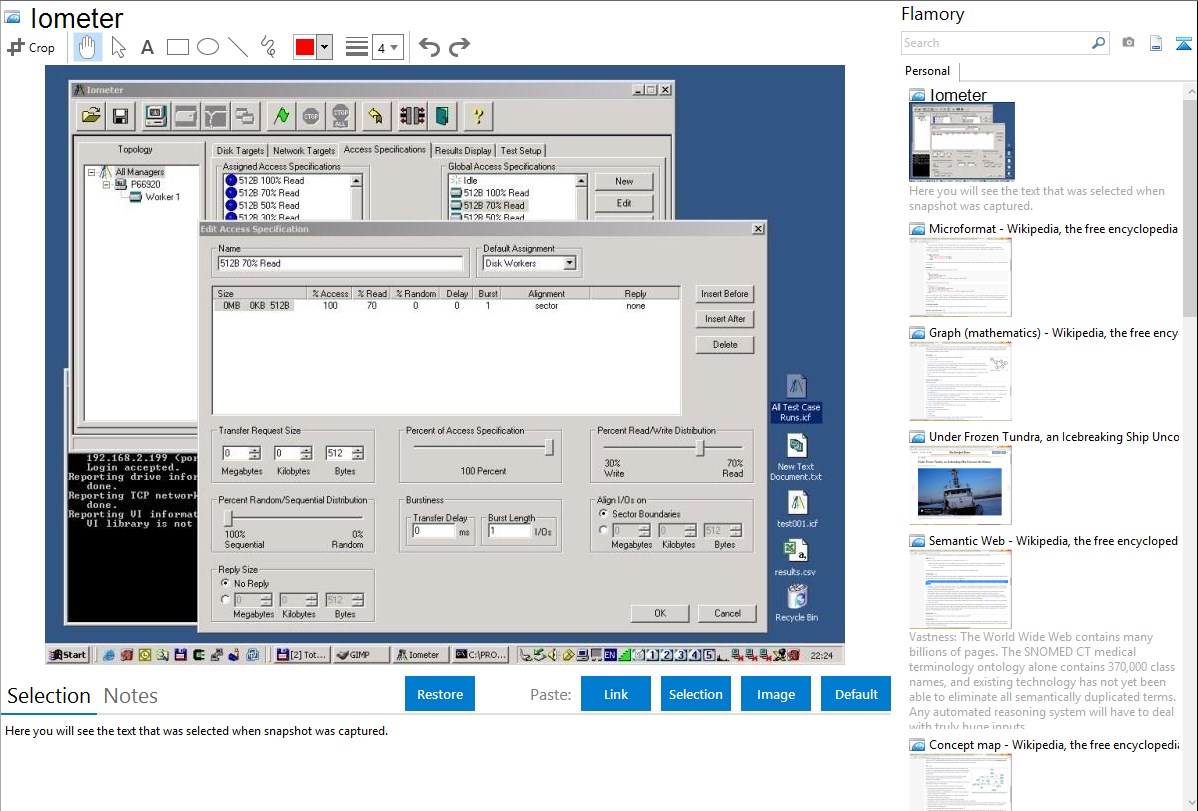Click the camera capture icon
The height and width of the screenshot is (811, 1198).
1128,43
